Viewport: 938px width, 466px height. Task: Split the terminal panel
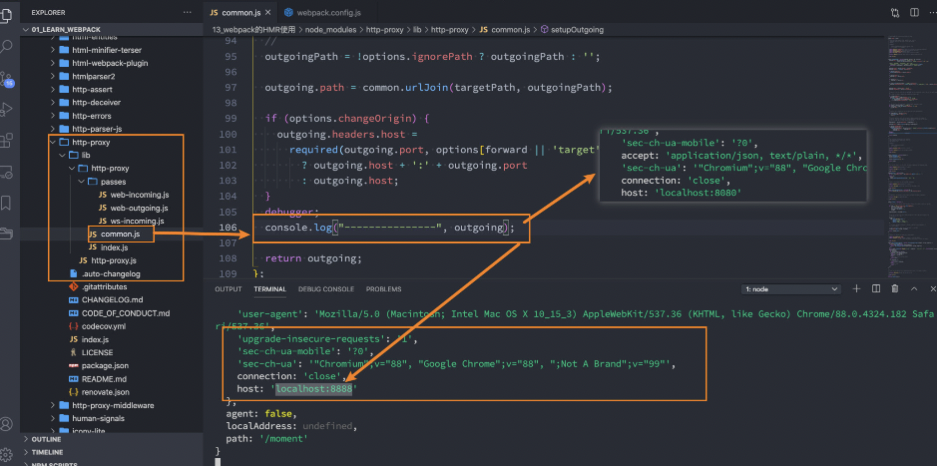(876, 289)
